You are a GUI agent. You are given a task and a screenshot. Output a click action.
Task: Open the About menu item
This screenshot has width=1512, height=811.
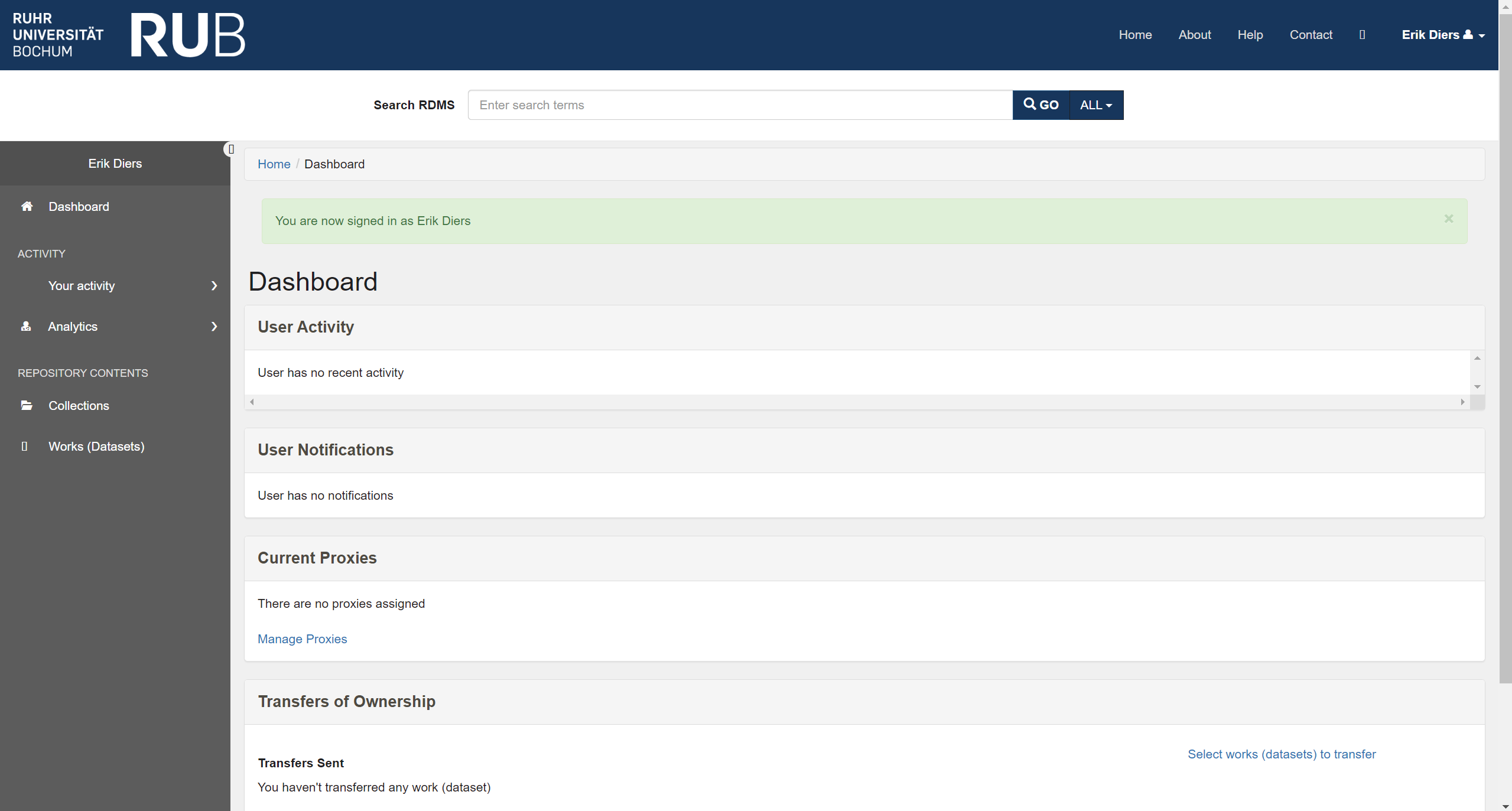point(1194,35)
